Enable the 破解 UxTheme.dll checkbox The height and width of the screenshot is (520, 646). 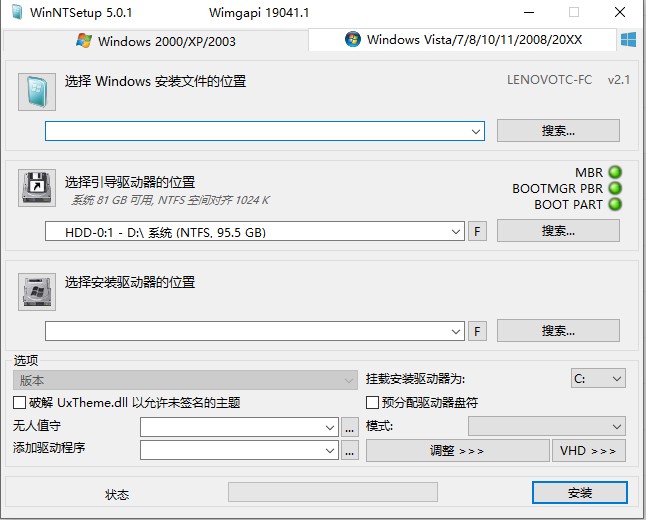tap(20, 403)
